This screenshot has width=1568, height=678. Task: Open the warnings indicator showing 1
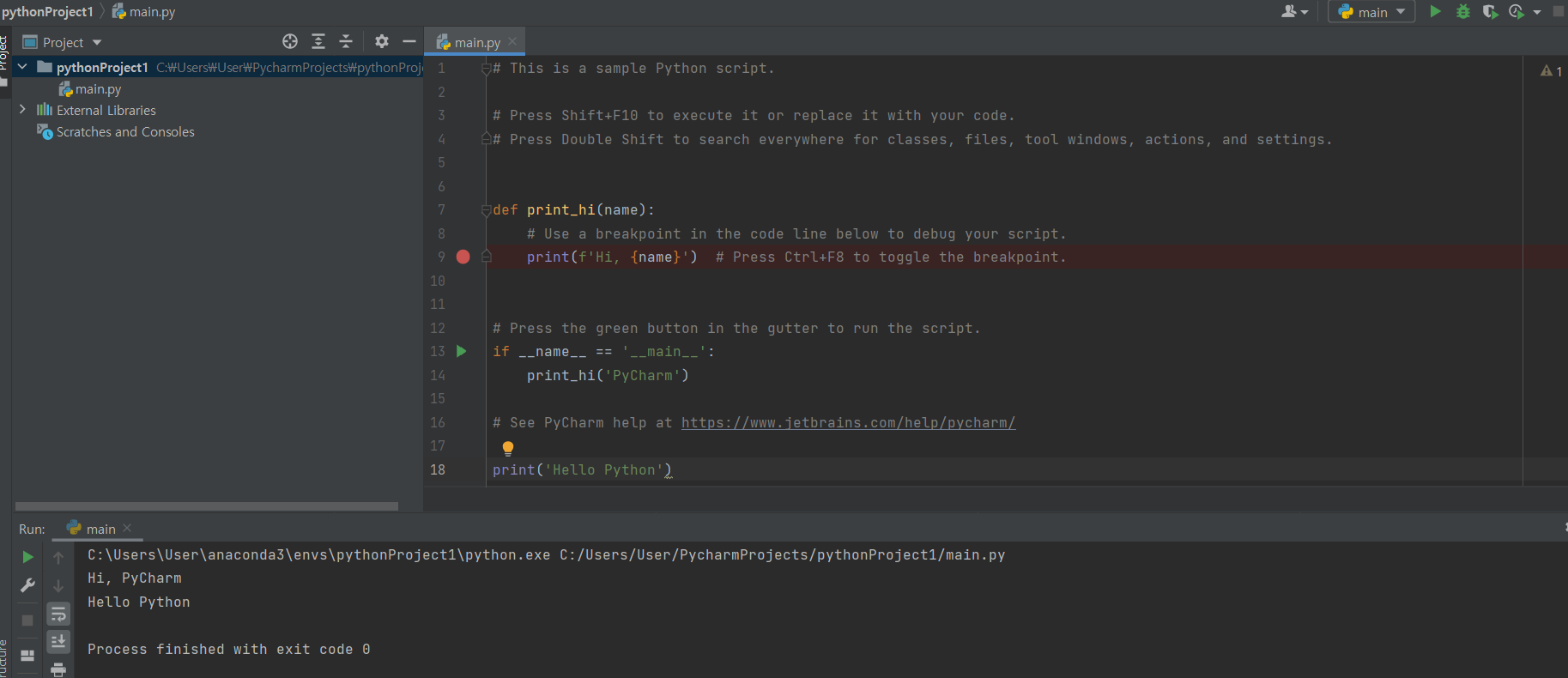1552,70
